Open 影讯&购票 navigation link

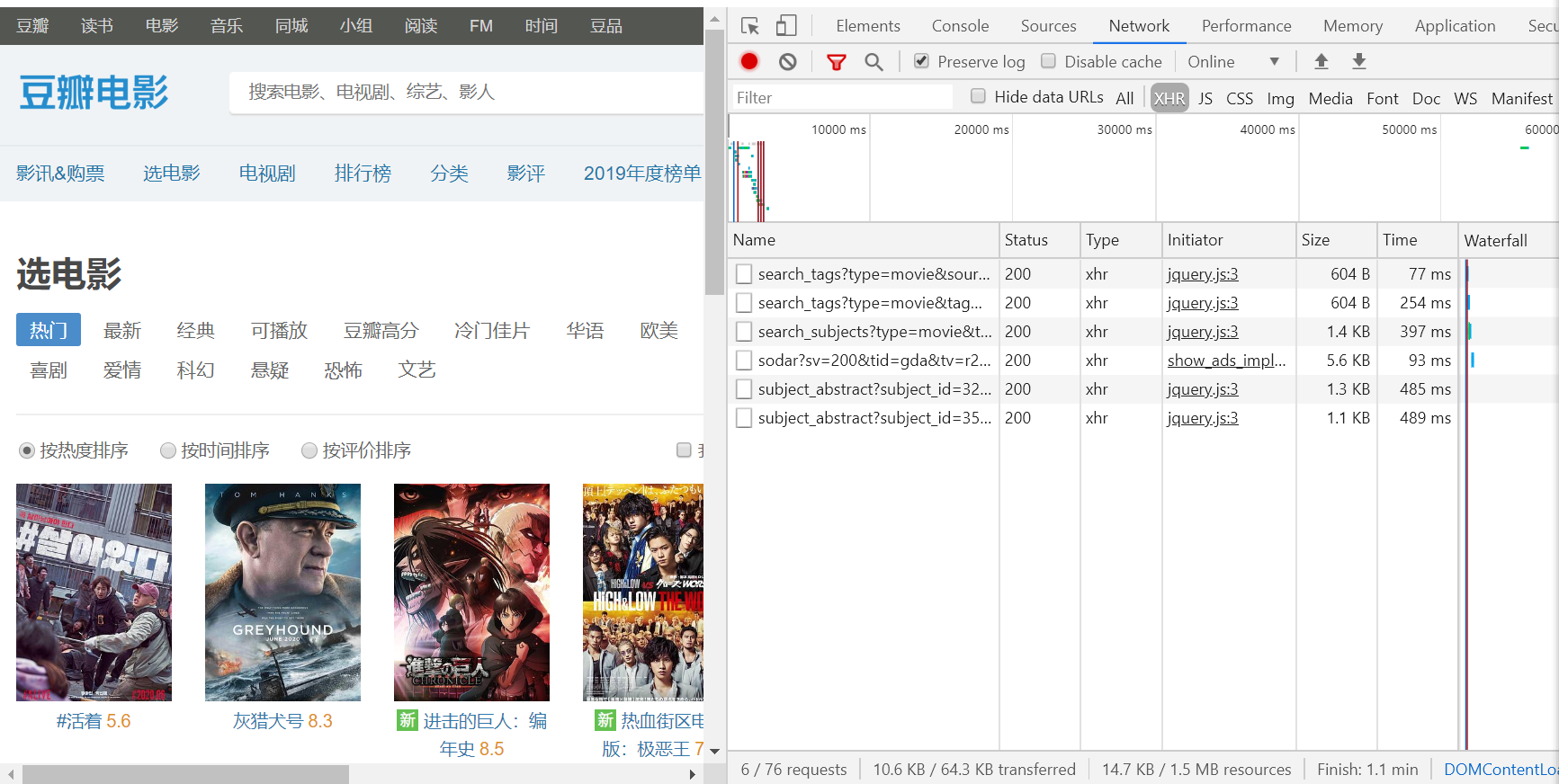60,174
